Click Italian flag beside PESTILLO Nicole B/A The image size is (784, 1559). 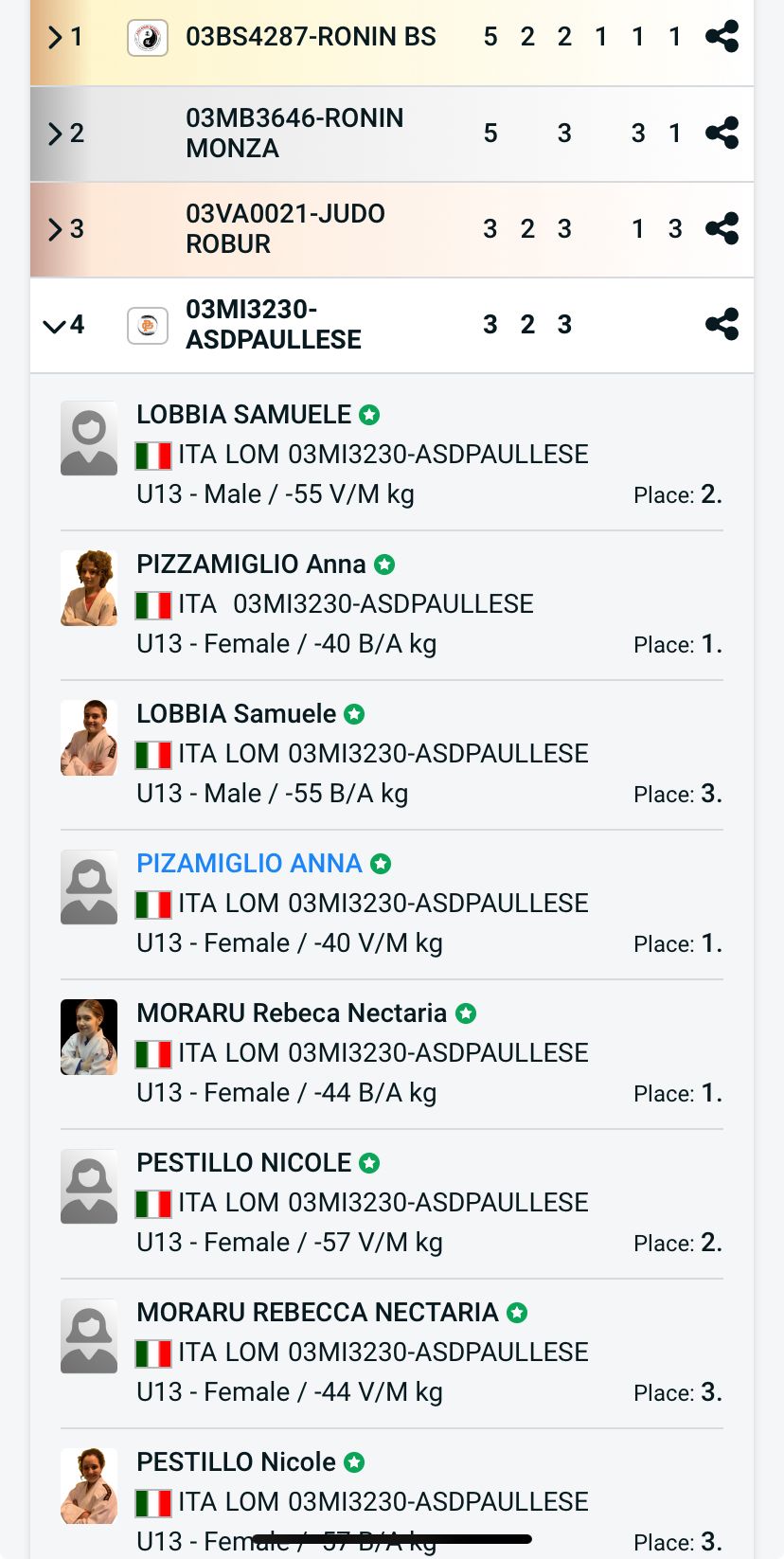[x=153, y=1503]
